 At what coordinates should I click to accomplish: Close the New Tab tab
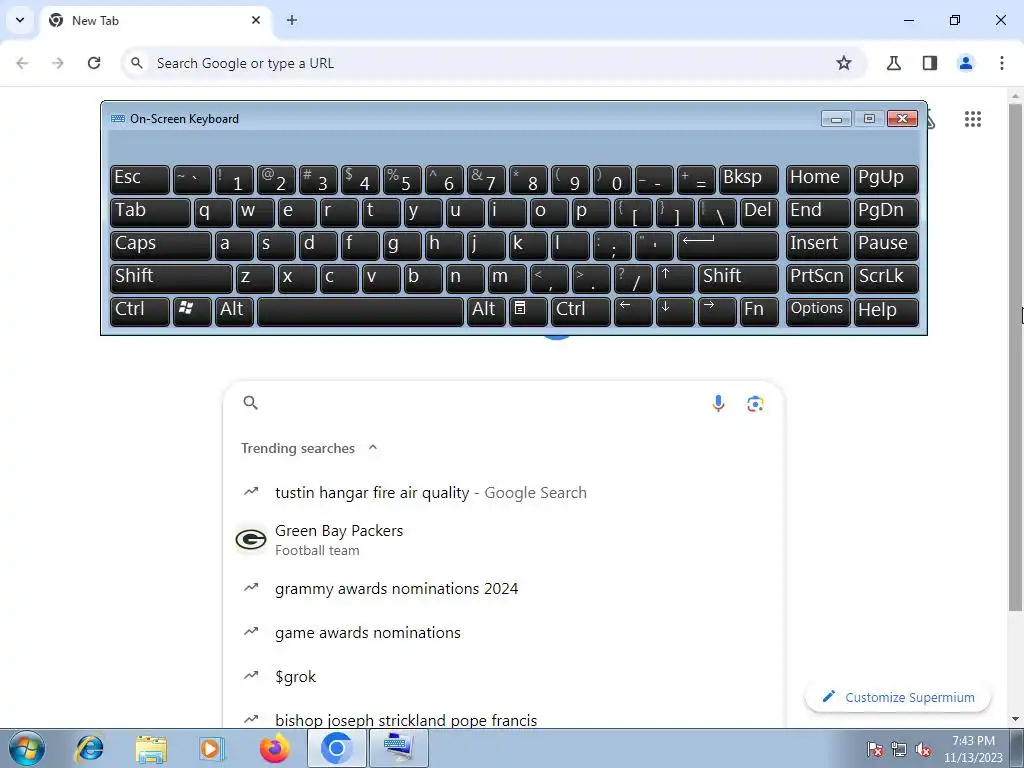coord(256,20)
